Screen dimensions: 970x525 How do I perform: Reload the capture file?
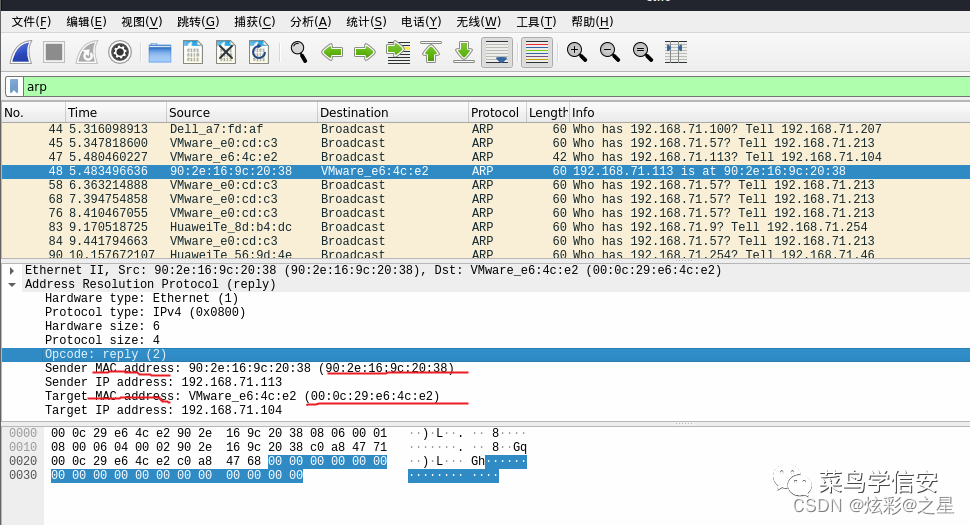pos(259,52)
